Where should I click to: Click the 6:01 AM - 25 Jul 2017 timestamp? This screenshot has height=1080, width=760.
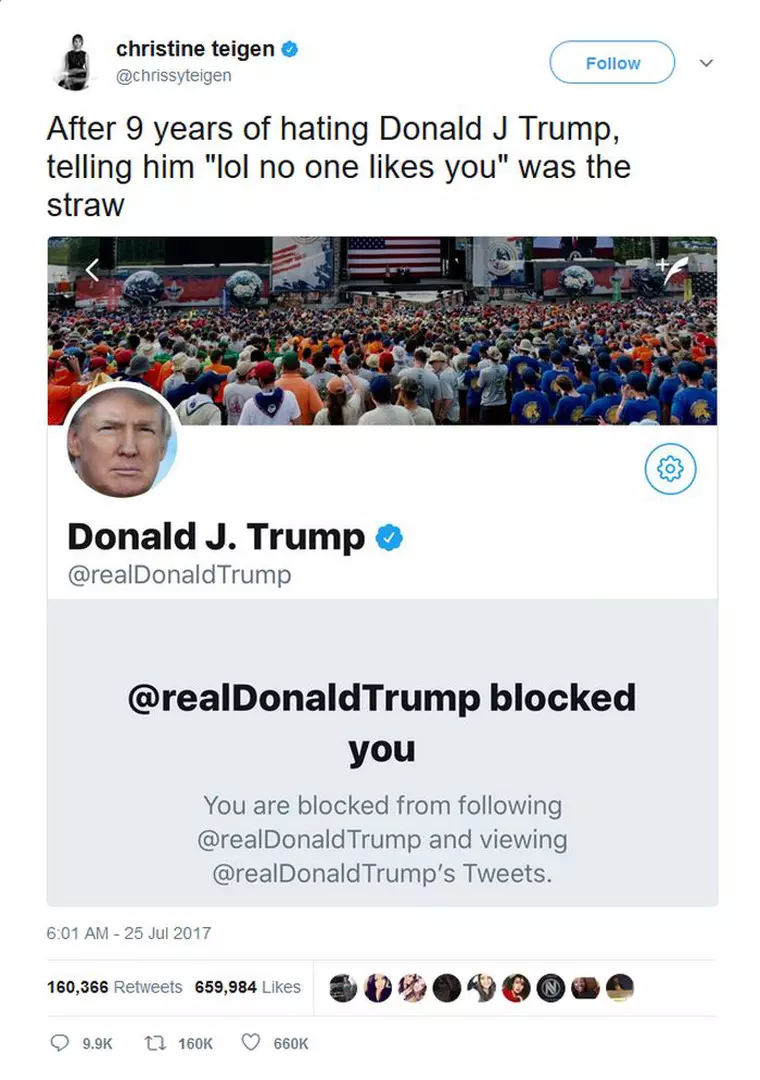tap(129, 933)
